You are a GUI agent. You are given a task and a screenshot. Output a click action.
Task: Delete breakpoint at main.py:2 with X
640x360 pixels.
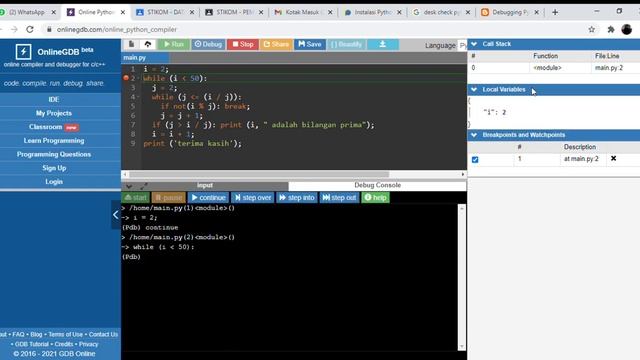613,158
